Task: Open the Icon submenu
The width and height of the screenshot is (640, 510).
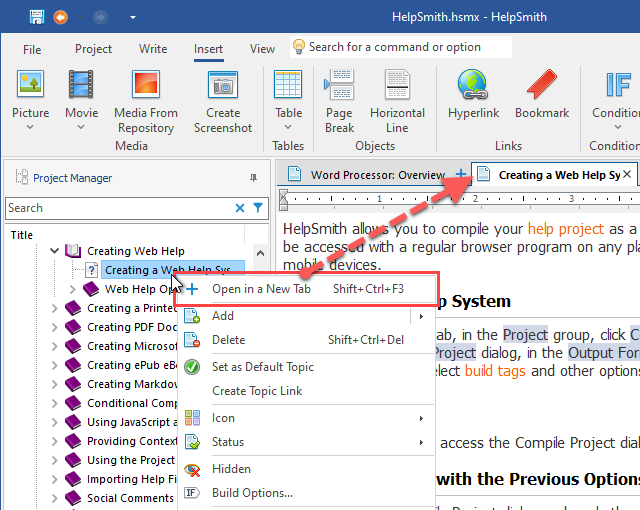Action: point(306,418)
